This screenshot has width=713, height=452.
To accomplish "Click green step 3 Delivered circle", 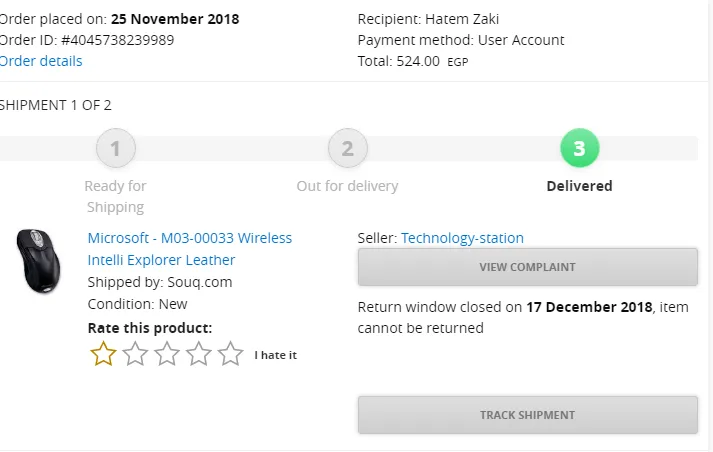I will tap(579, 149).
